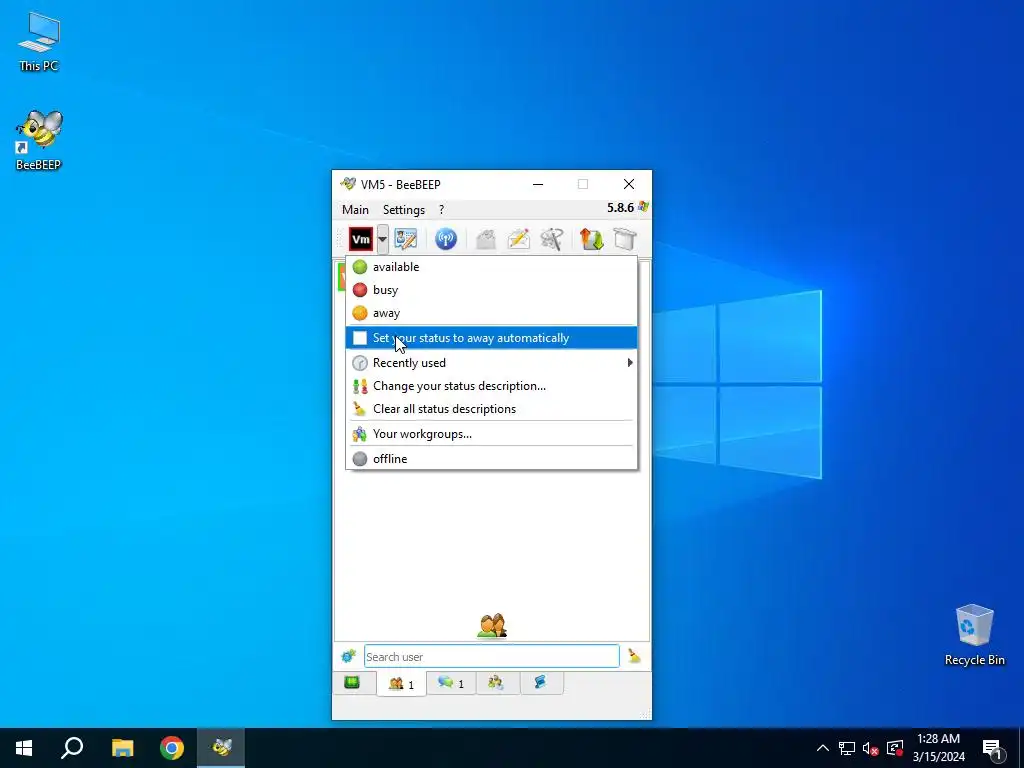Open the blue saved chats tab
The height and width of the screenshot is (768, 1024).
[540, 683]
